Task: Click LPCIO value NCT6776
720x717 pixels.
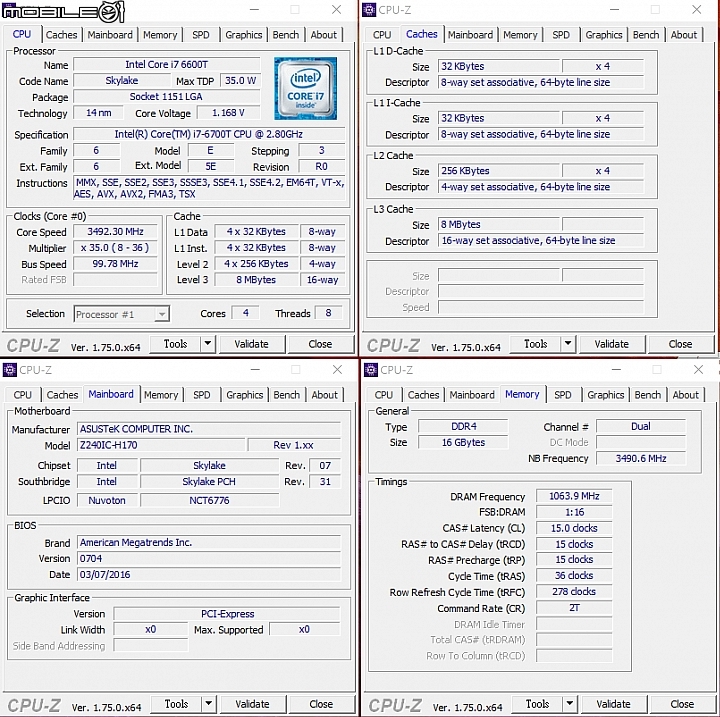Action: [x=209, y=500]
